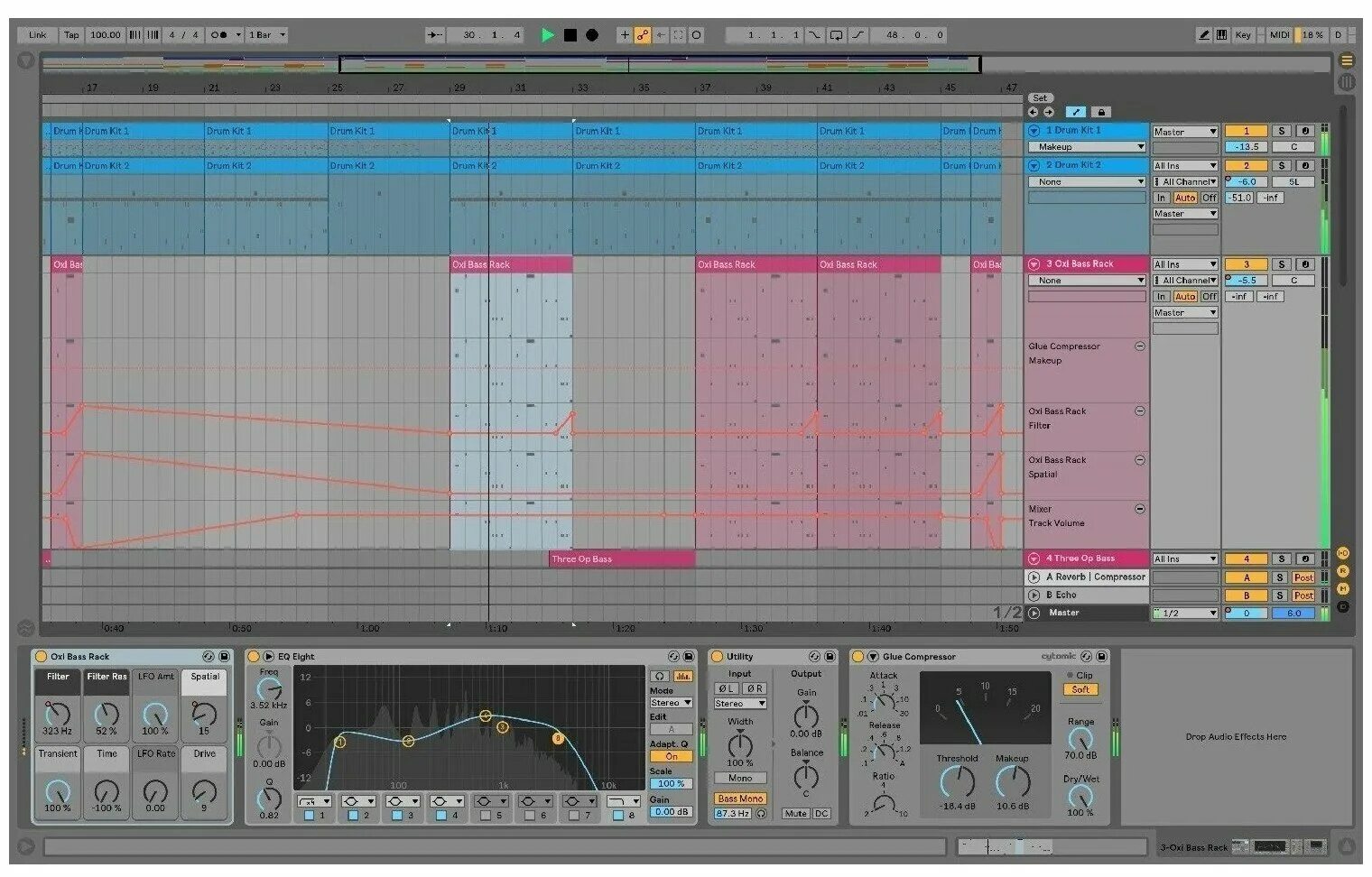This screenshot has width=1372, height=877.
Task: Toggle the Automation Mode button
Action: [x=1075, y=112]
